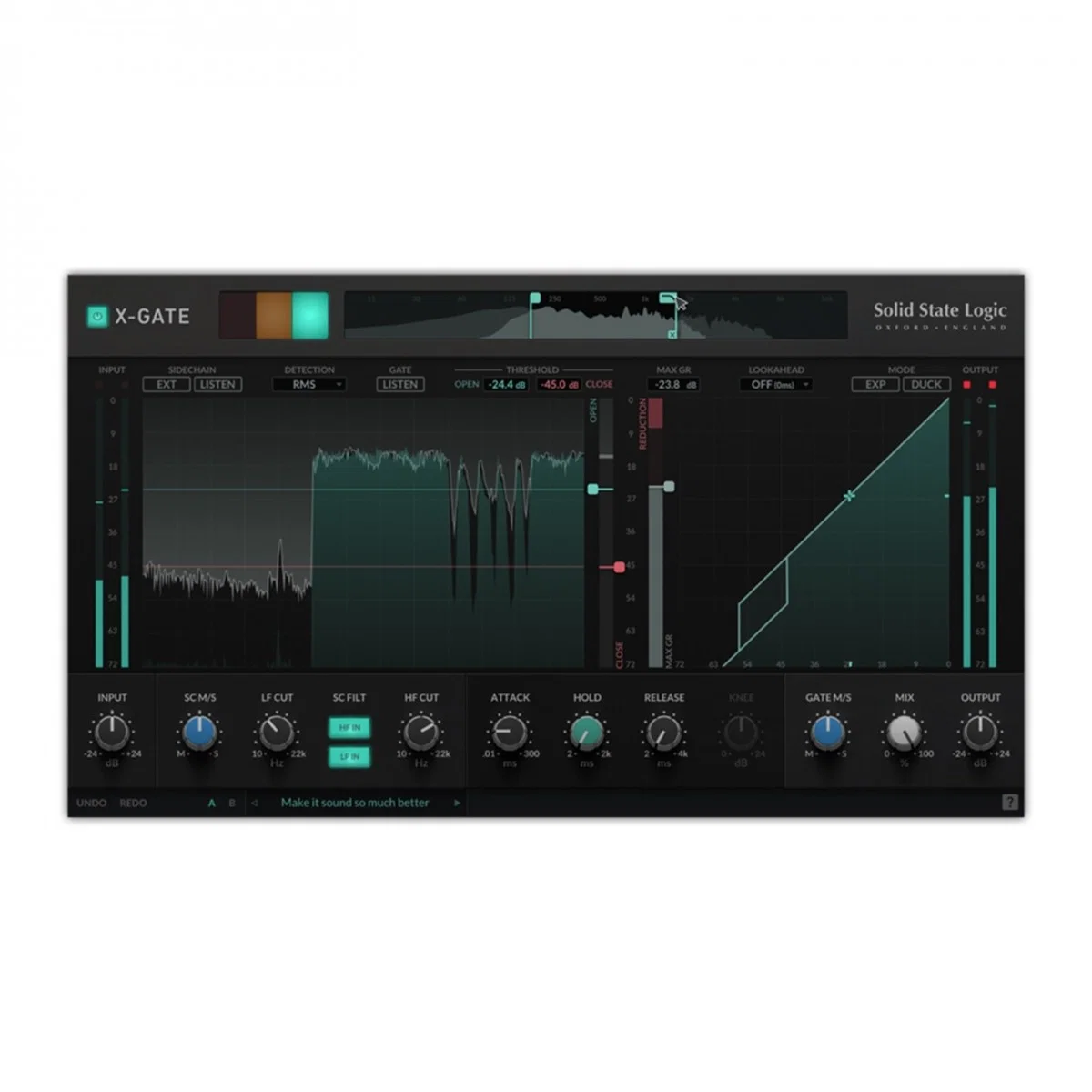The width and height of the screenshot is (1092, 1092).
Task: Toggle the LF IN filter button
Action: pos(349,756)
